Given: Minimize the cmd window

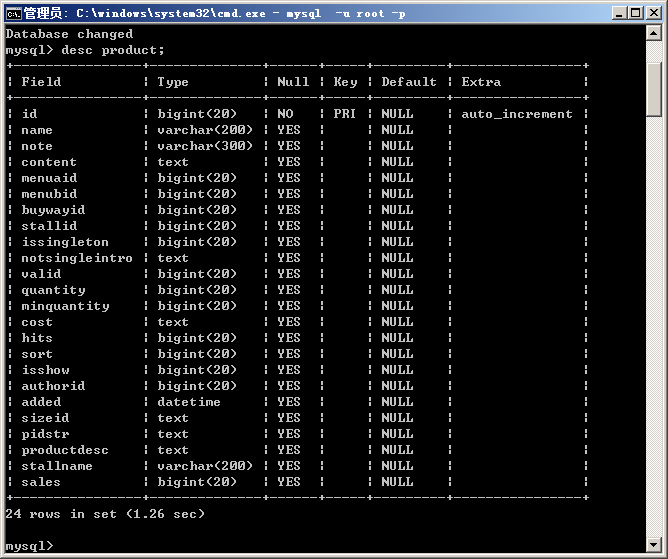Looking at the screenshot, I should (619, 13).
